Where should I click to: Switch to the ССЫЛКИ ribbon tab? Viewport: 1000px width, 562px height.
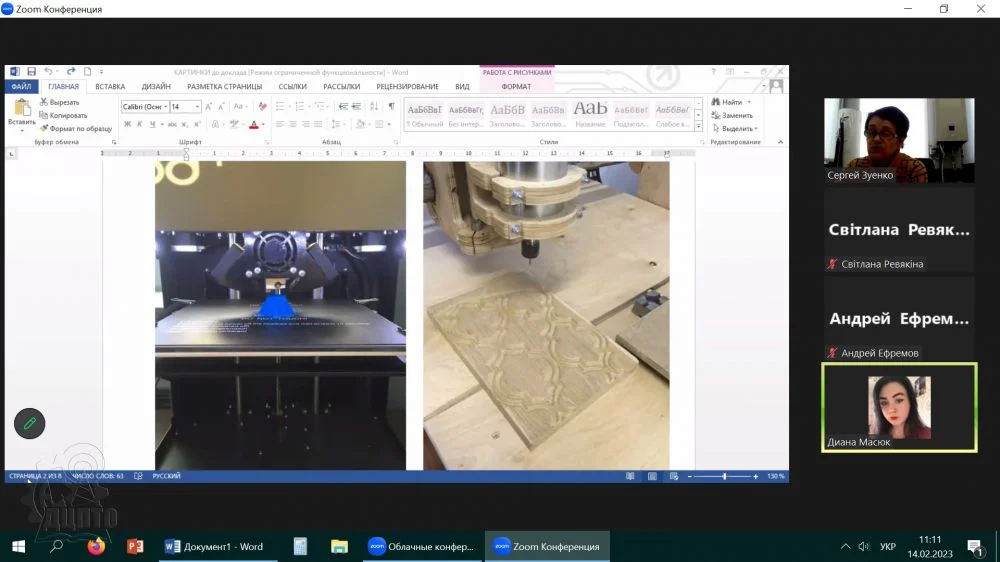292,87
